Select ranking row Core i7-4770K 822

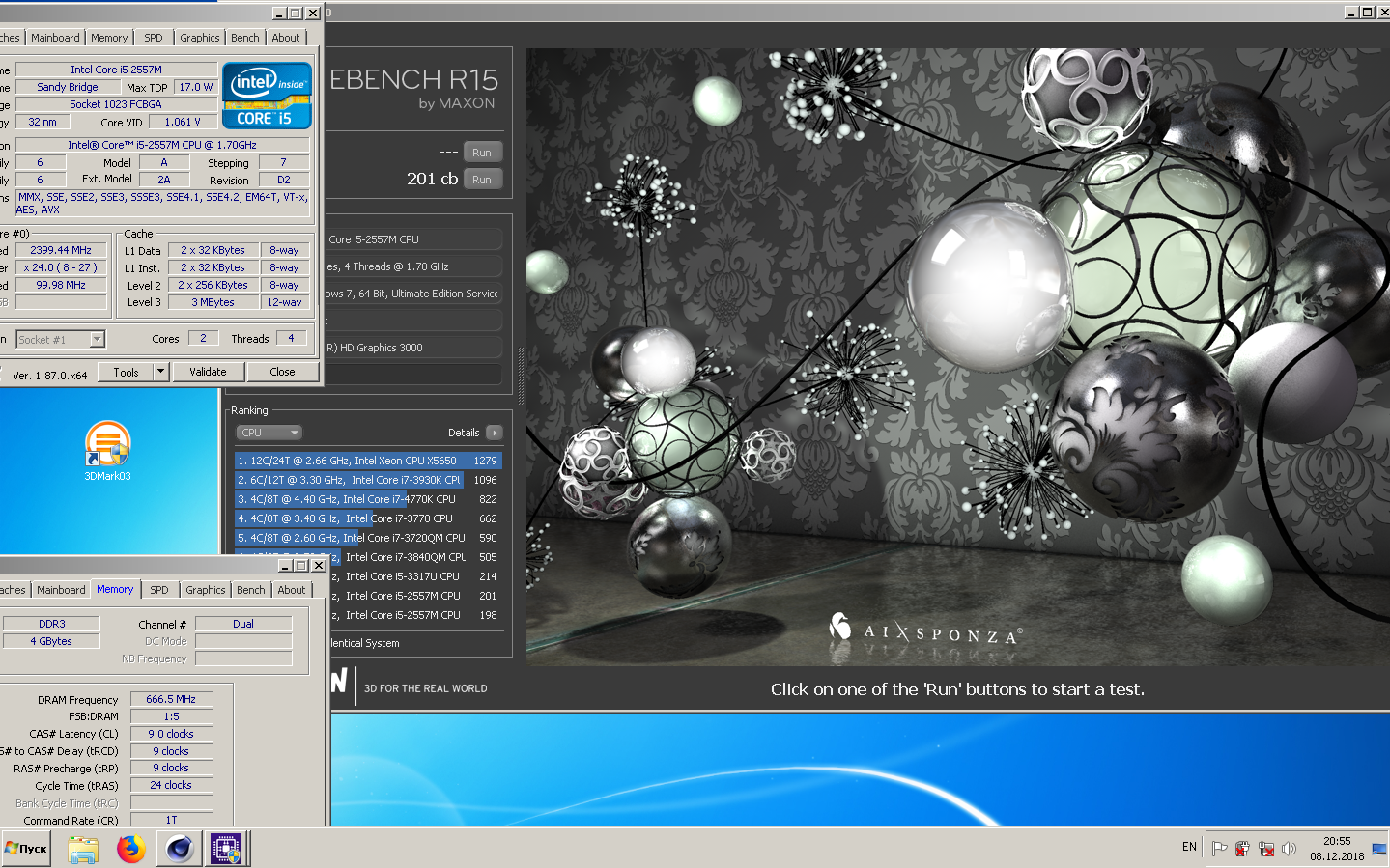(368, 499)
